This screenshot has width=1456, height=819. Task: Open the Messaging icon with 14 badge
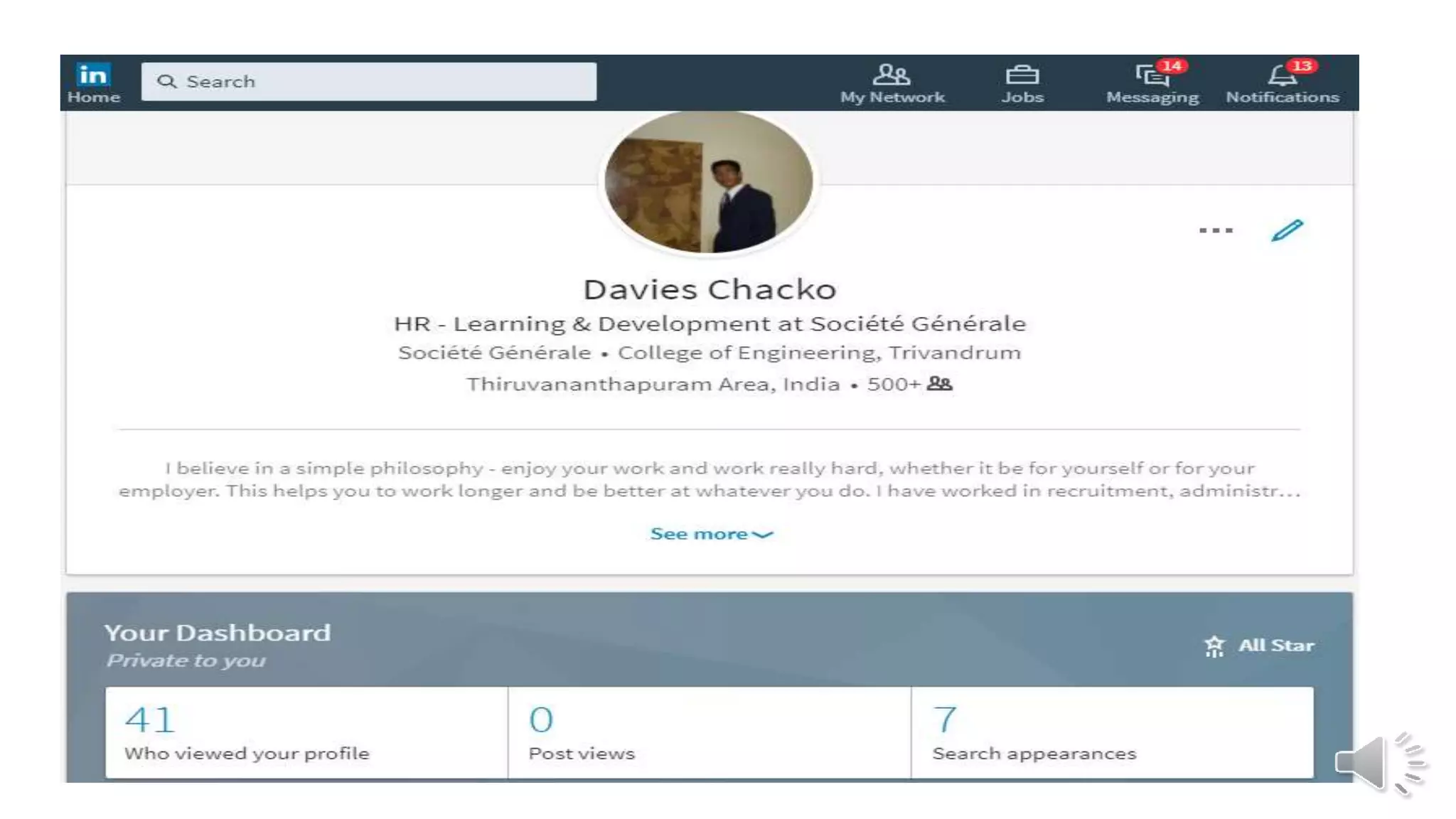(1152, 75)
